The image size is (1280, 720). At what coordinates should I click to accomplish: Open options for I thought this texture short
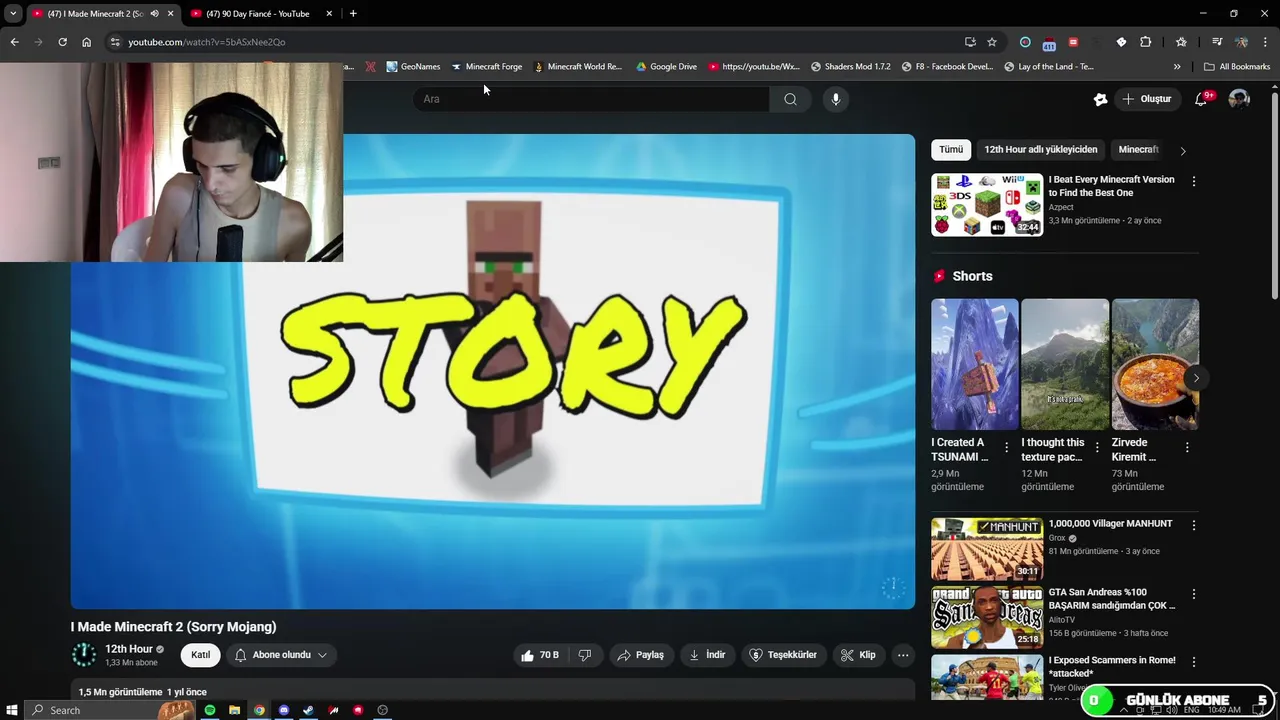coord(1097,448)
